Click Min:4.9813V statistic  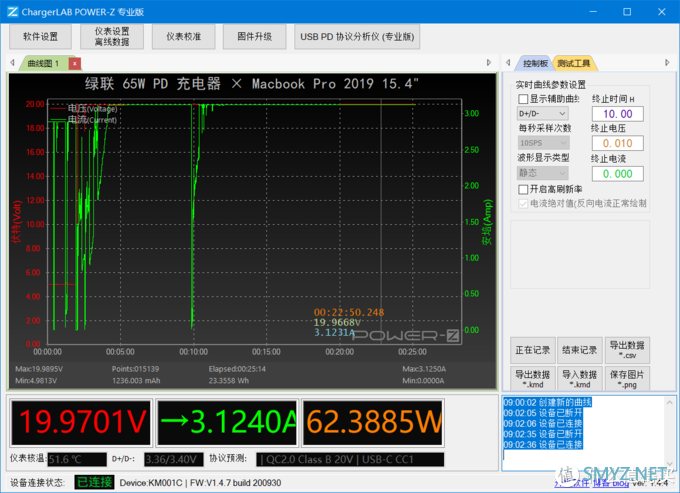(36, 381)
